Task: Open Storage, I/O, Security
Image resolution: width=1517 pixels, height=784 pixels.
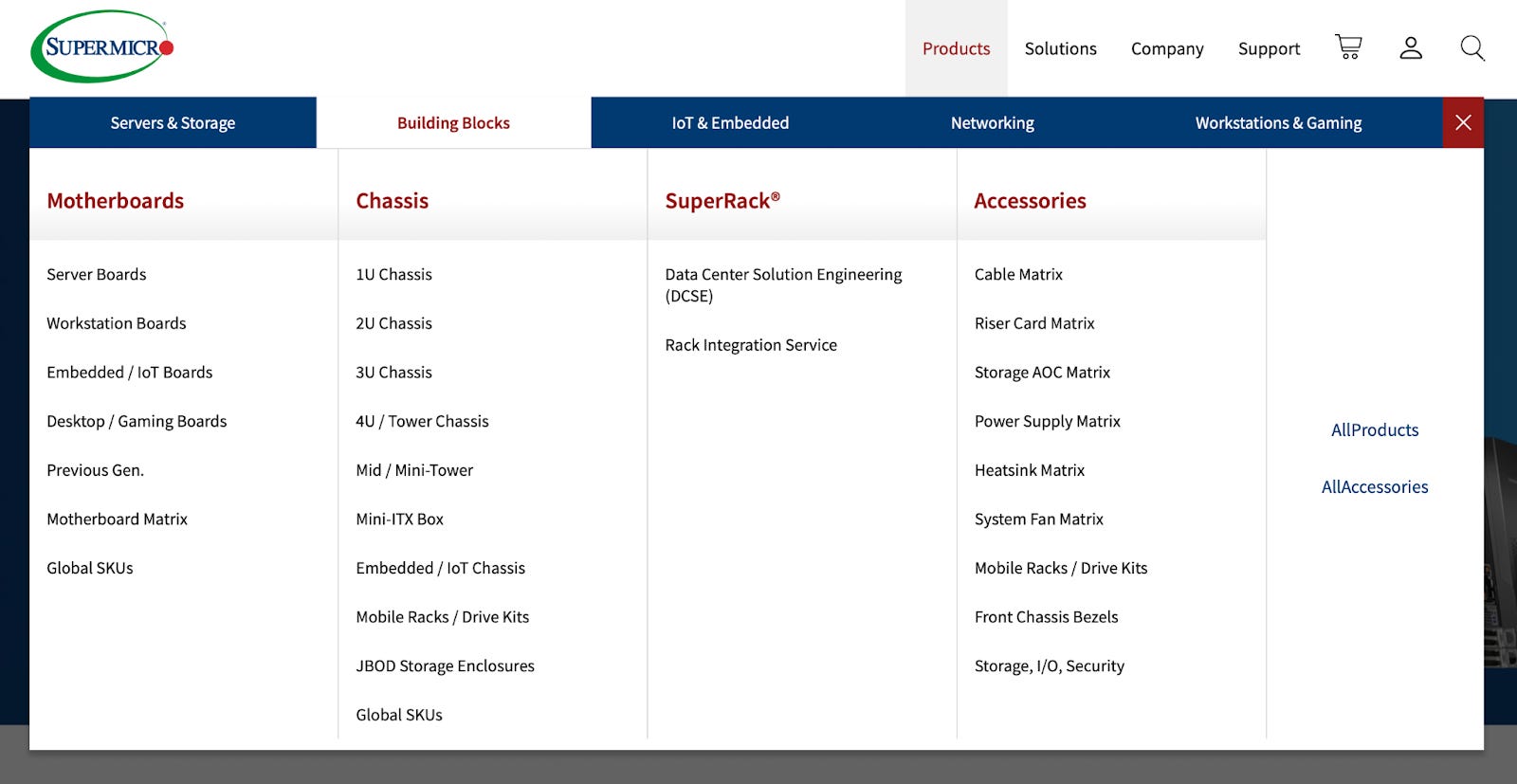Action: pos(1049,666)
